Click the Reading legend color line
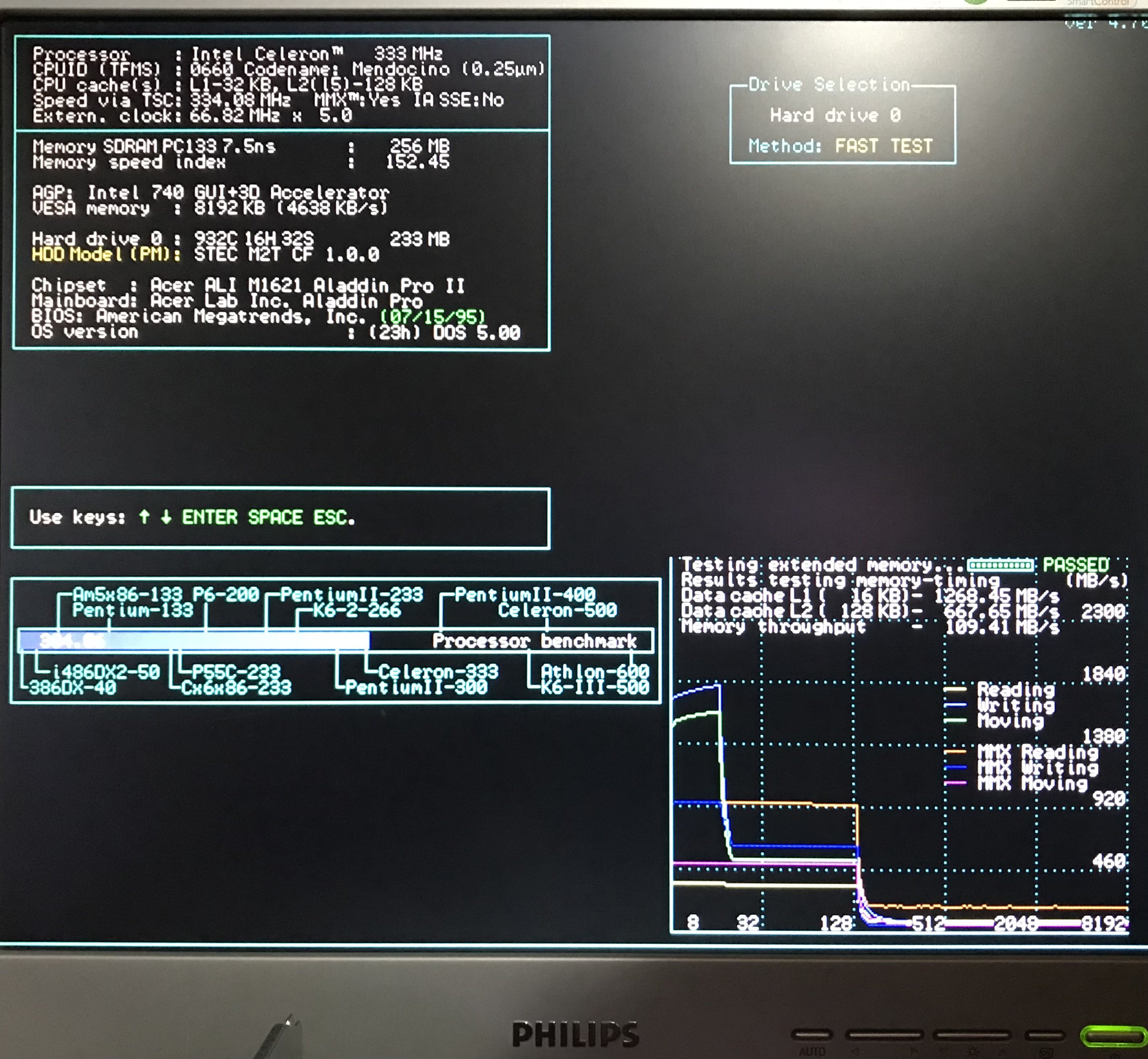Screen dimensions: 1148x1059 [955, 689]
